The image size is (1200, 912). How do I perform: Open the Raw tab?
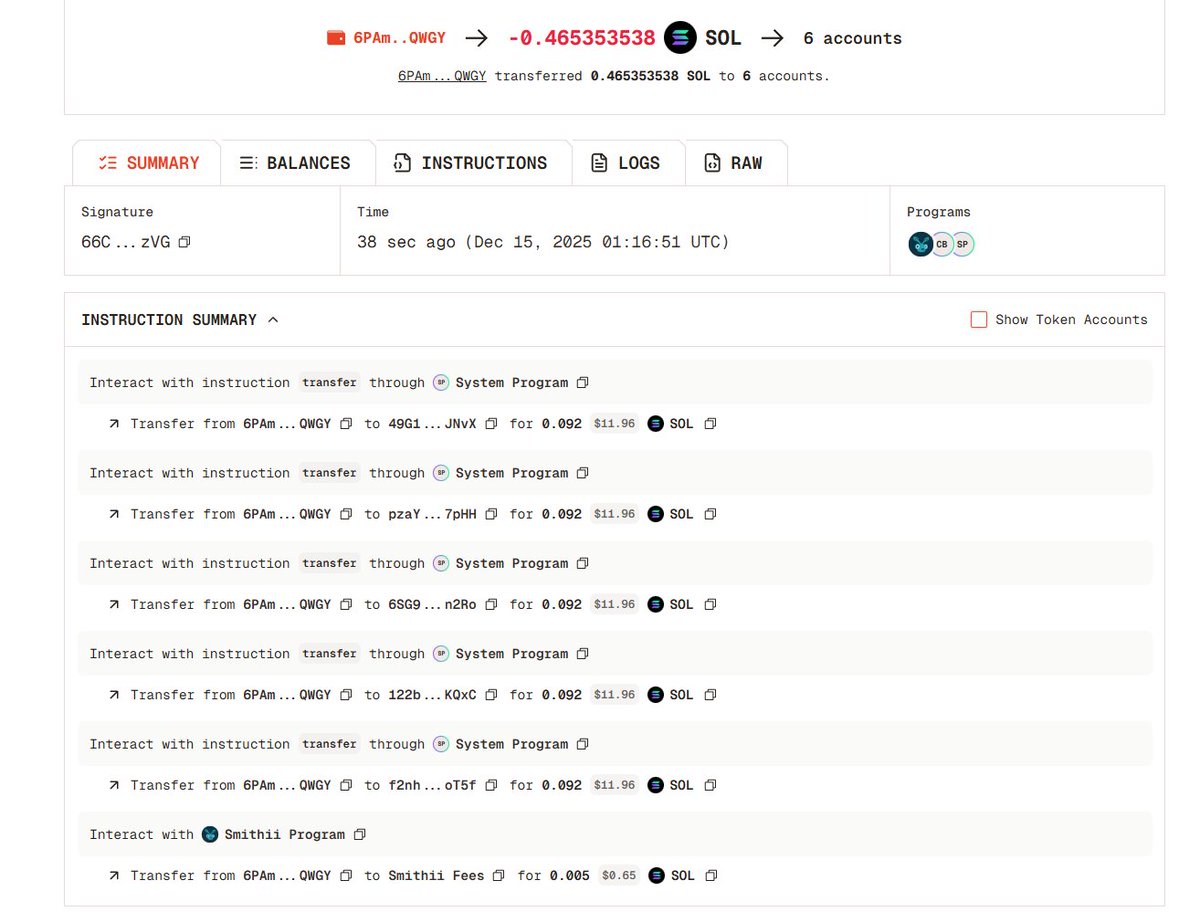pos(736,163)
